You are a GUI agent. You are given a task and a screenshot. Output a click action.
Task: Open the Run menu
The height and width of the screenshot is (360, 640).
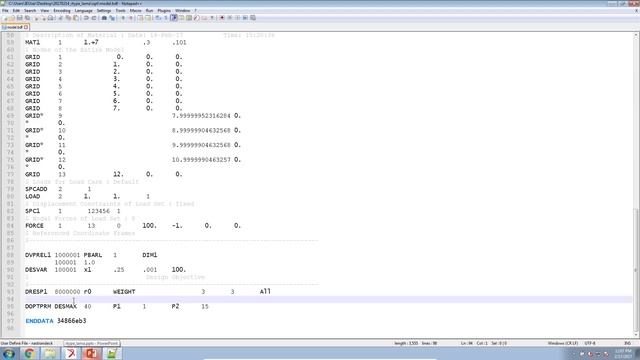coord(149,11)
